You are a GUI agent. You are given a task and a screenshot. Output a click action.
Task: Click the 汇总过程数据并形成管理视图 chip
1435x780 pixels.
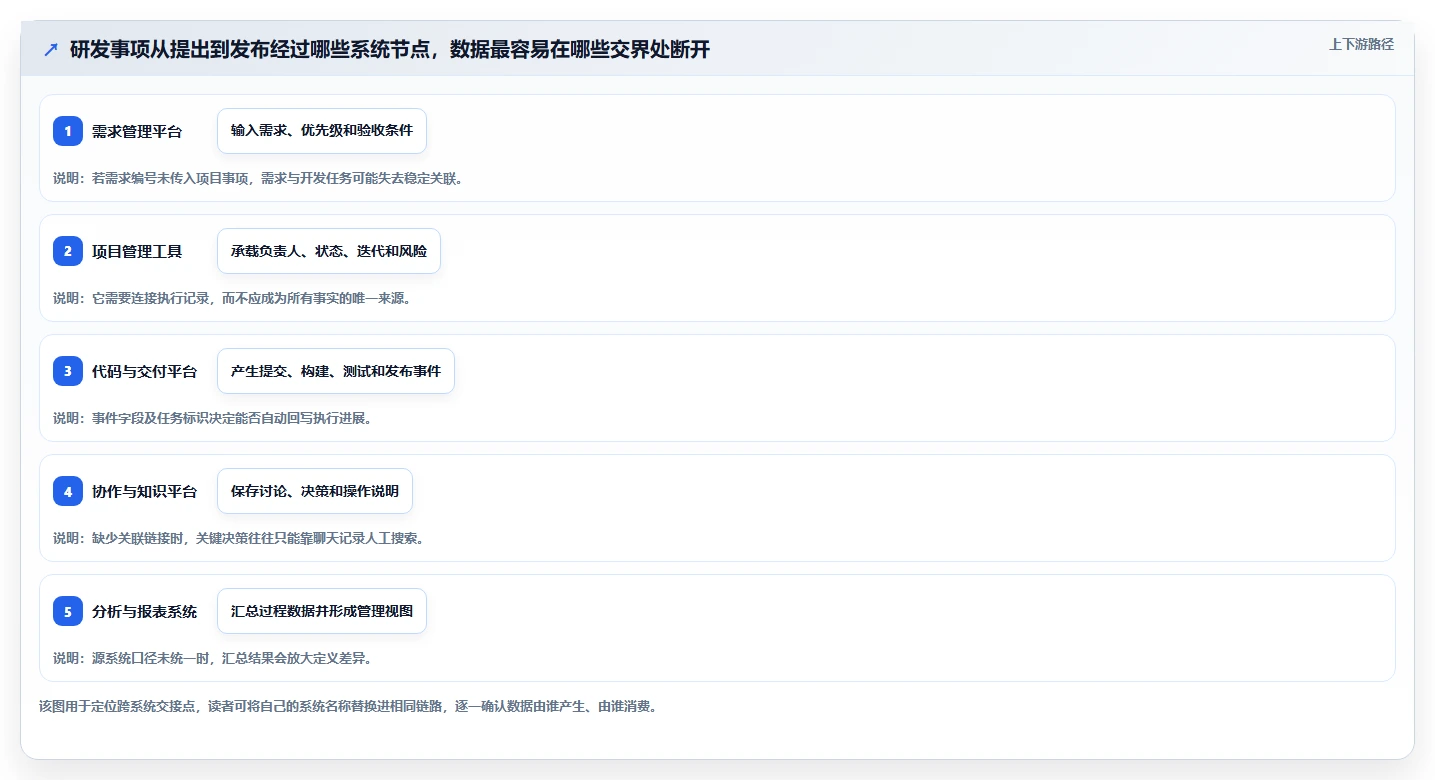tap(322, 611)
